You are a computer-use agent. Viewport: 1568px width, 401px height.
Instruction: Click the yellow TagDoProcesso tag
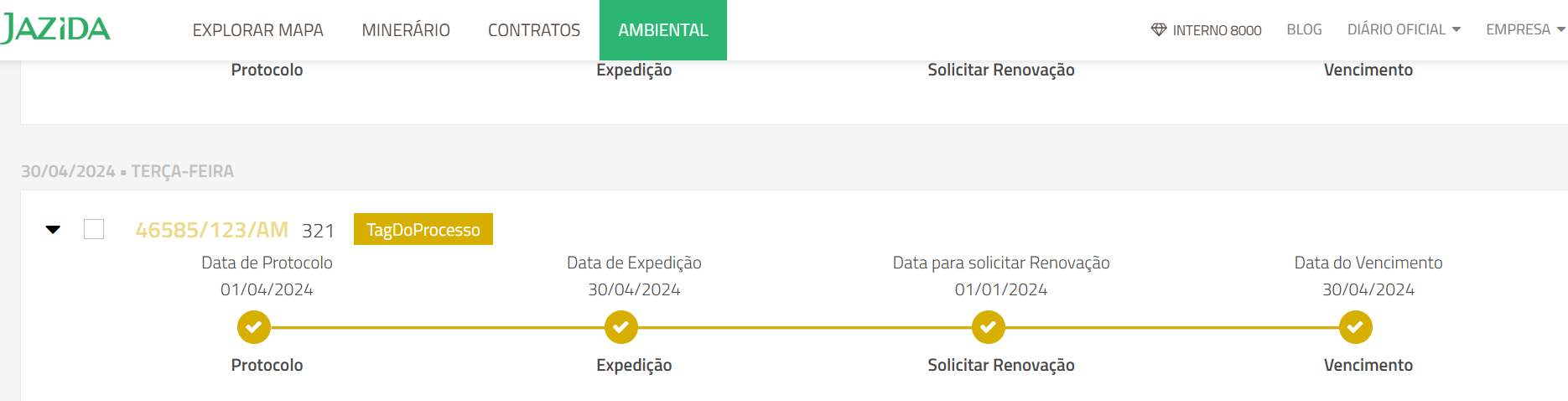click(423, 230)
